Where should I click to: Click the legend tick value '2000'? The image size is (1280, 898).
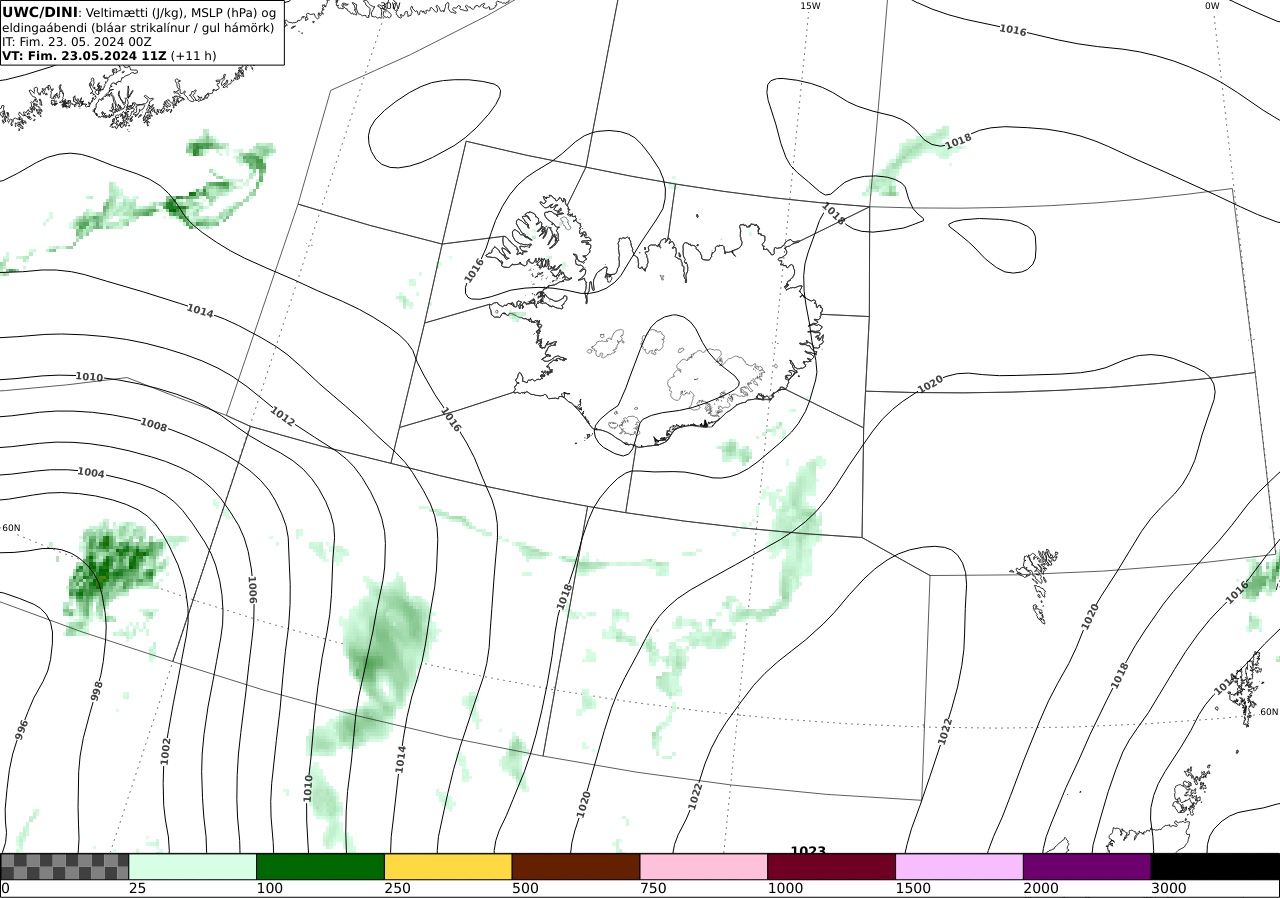pyautogui.click(x=1041, y=888)
